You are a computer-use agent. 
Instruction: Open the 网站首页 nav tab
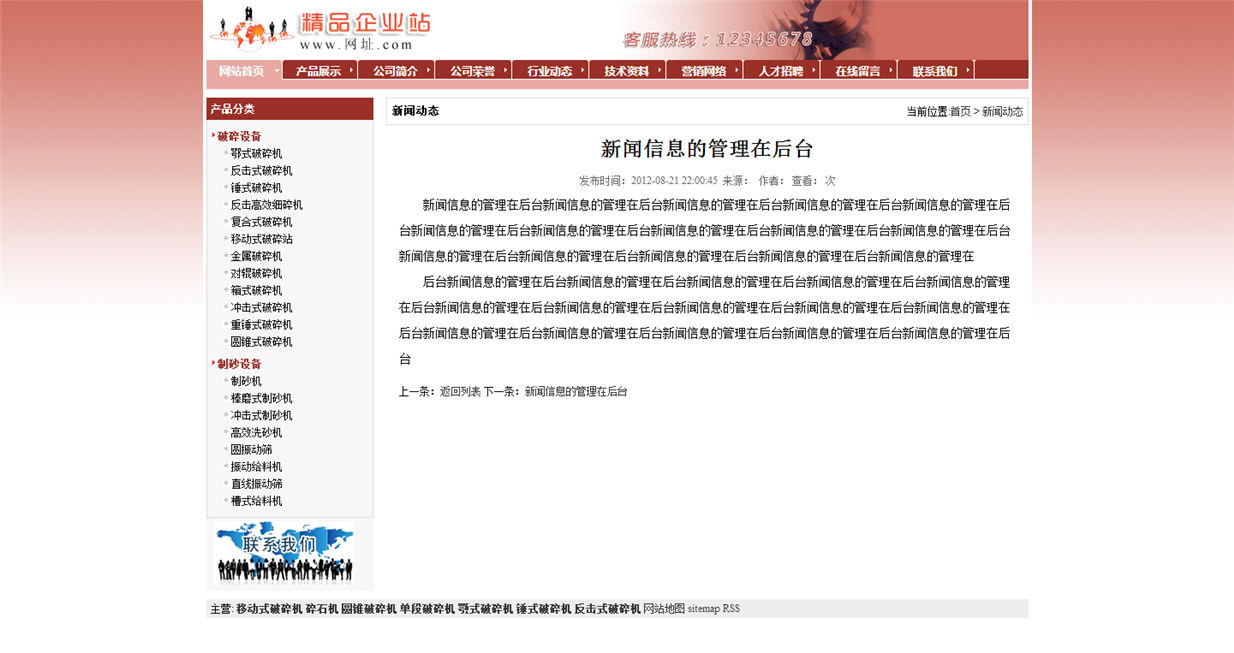click(x=243, y=71)
